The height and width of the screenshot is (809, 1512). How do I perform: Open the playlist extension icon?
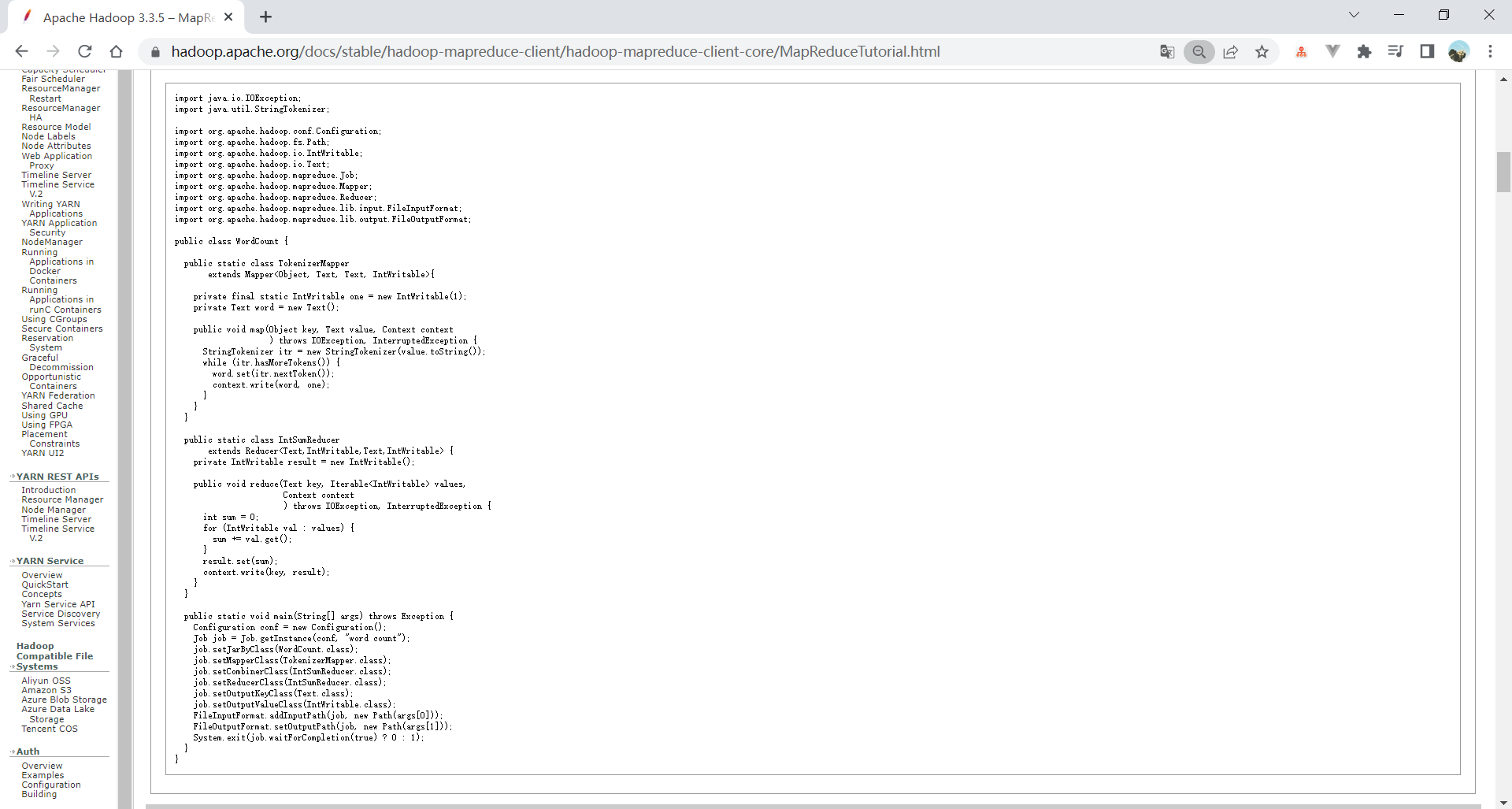[x=1395, y=51]
